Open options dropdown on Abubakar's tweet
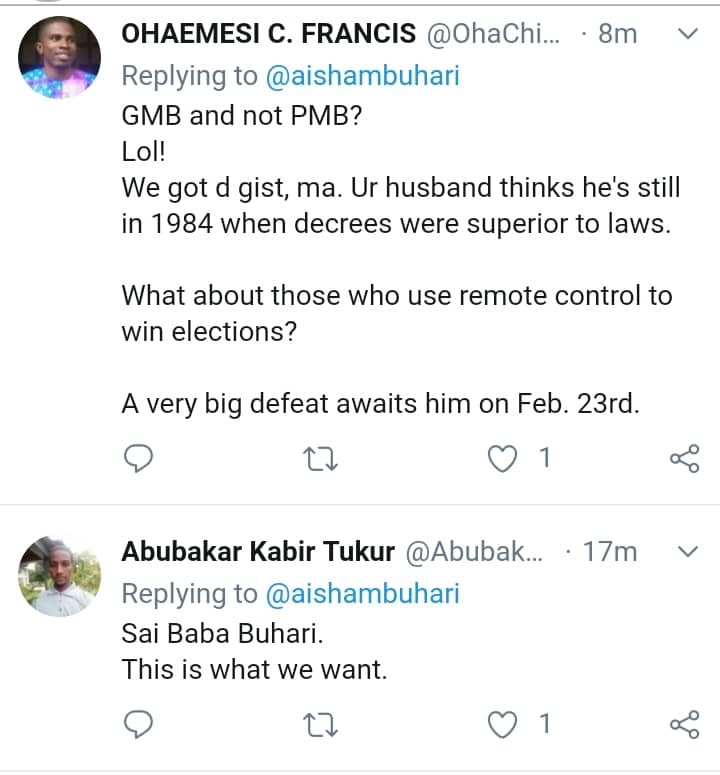 (x=688, y=551)
